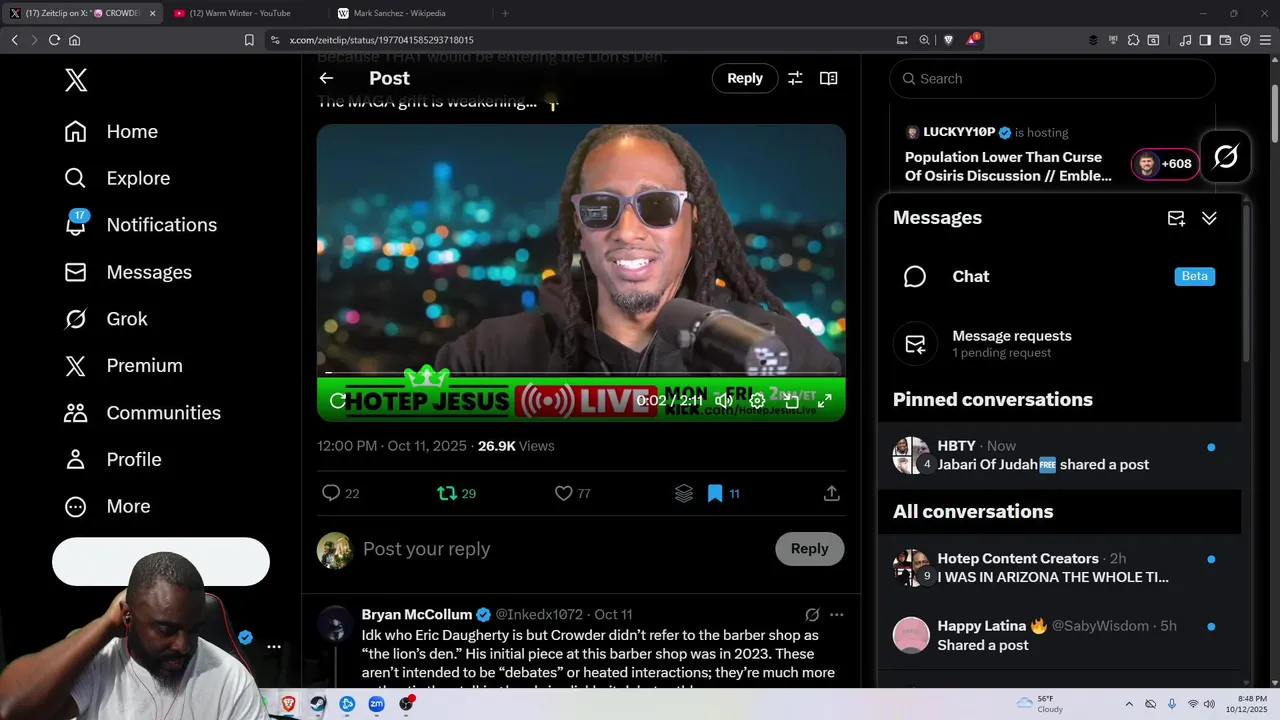Open the Oct 11 timestamp on the reply
Viewport: 1280px width, 720px height.
(x=613, y=615)
